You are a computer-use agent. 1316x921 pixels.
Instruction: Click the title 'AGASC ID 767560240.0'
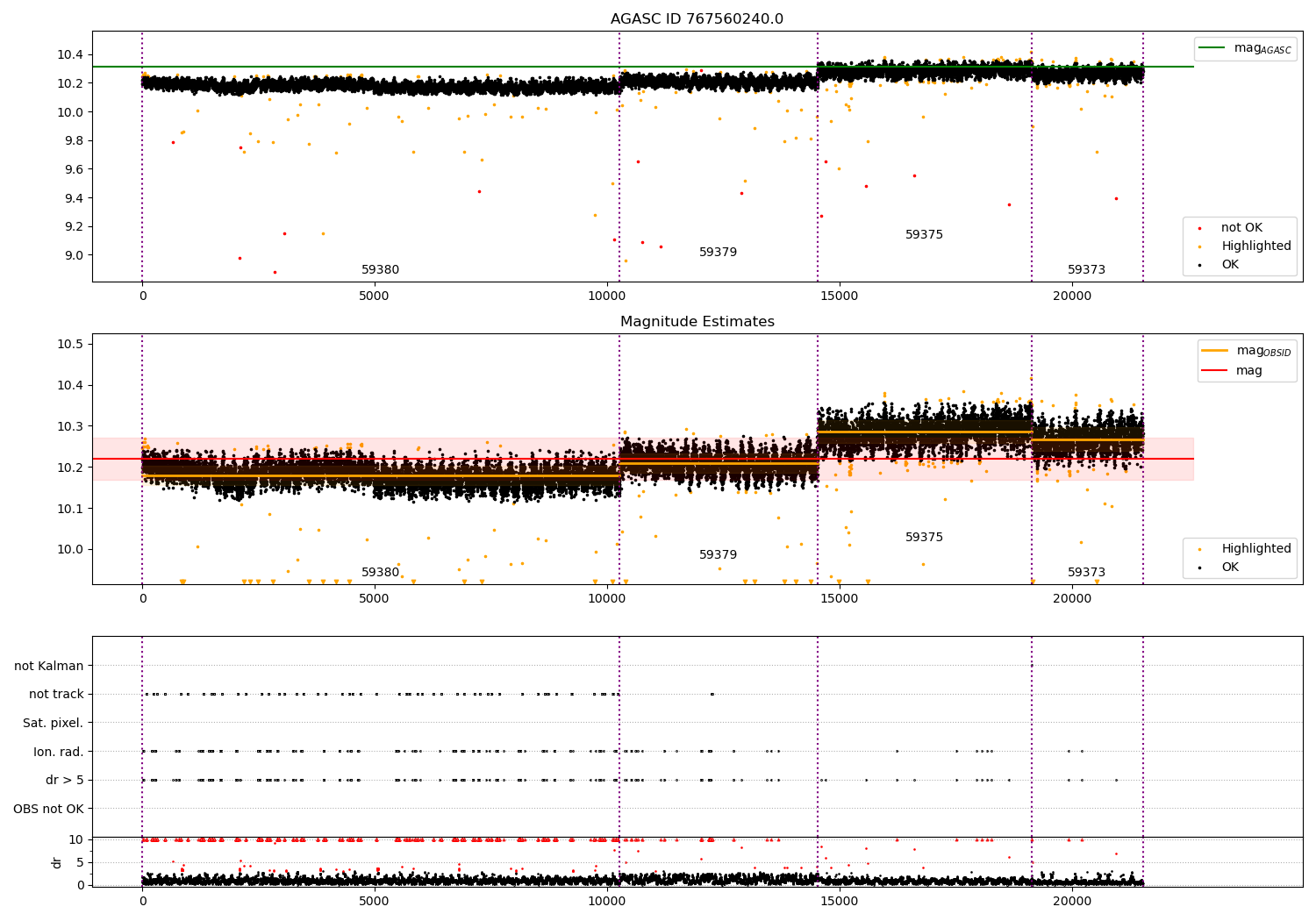(x=697, y=19)
